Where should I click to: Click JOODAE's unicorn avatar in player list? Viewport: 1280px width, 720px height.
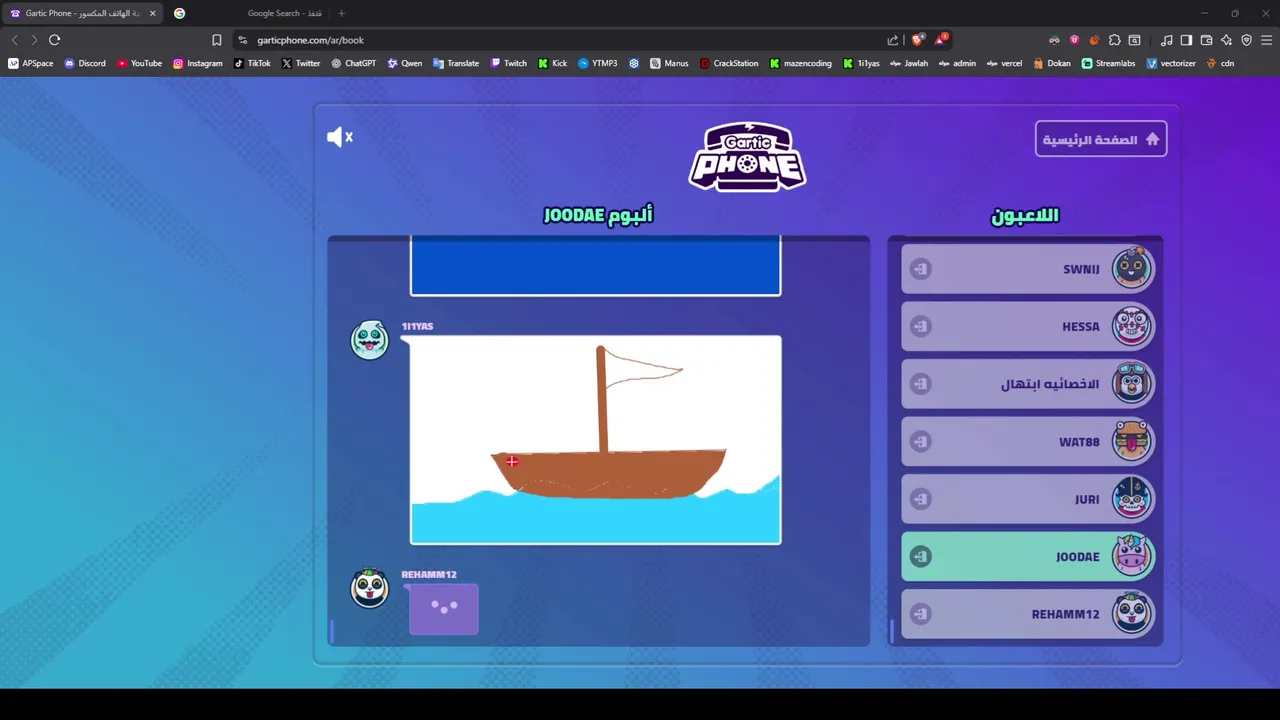click(x=1132, y=556)
